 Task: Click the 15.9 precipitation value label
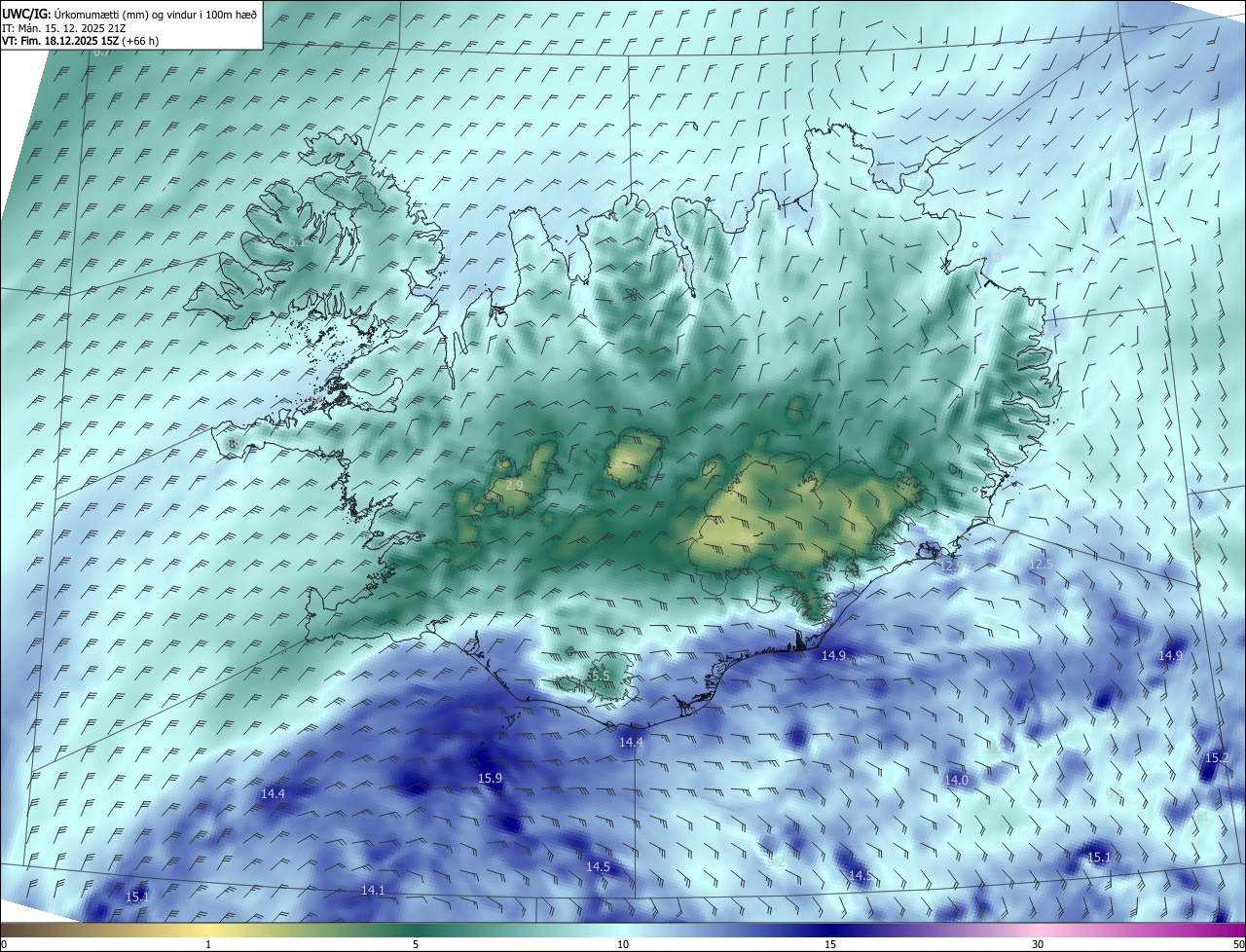pyautogui.click(x=490, y=778)
